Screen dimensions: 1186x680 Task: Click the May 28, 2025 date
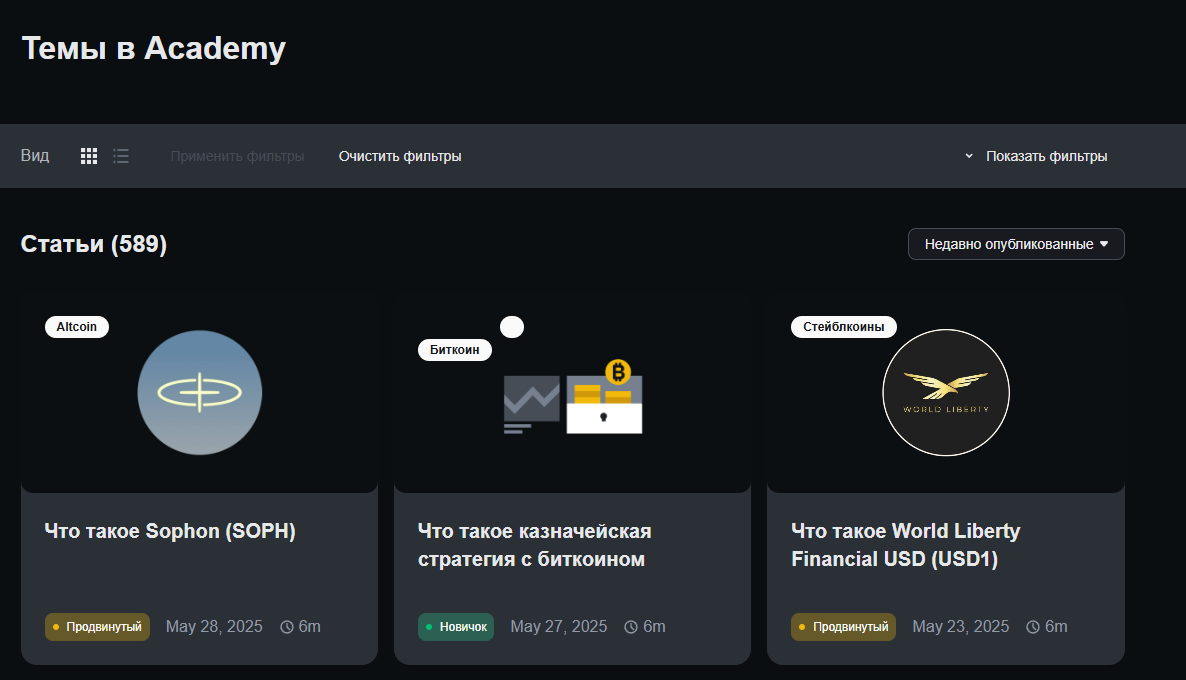click(x=214, y=626)
